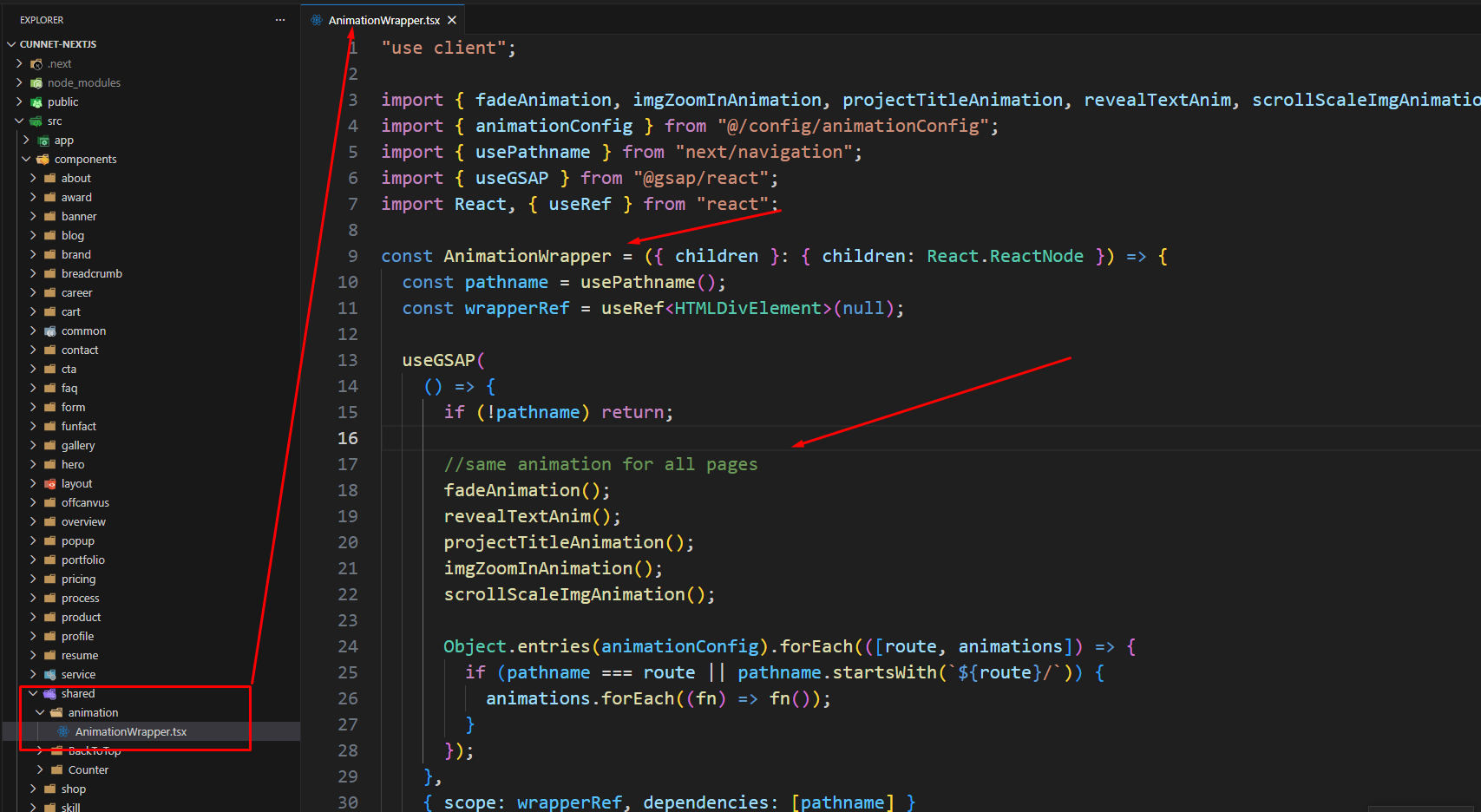Click the public folder icon

point(36,102)
